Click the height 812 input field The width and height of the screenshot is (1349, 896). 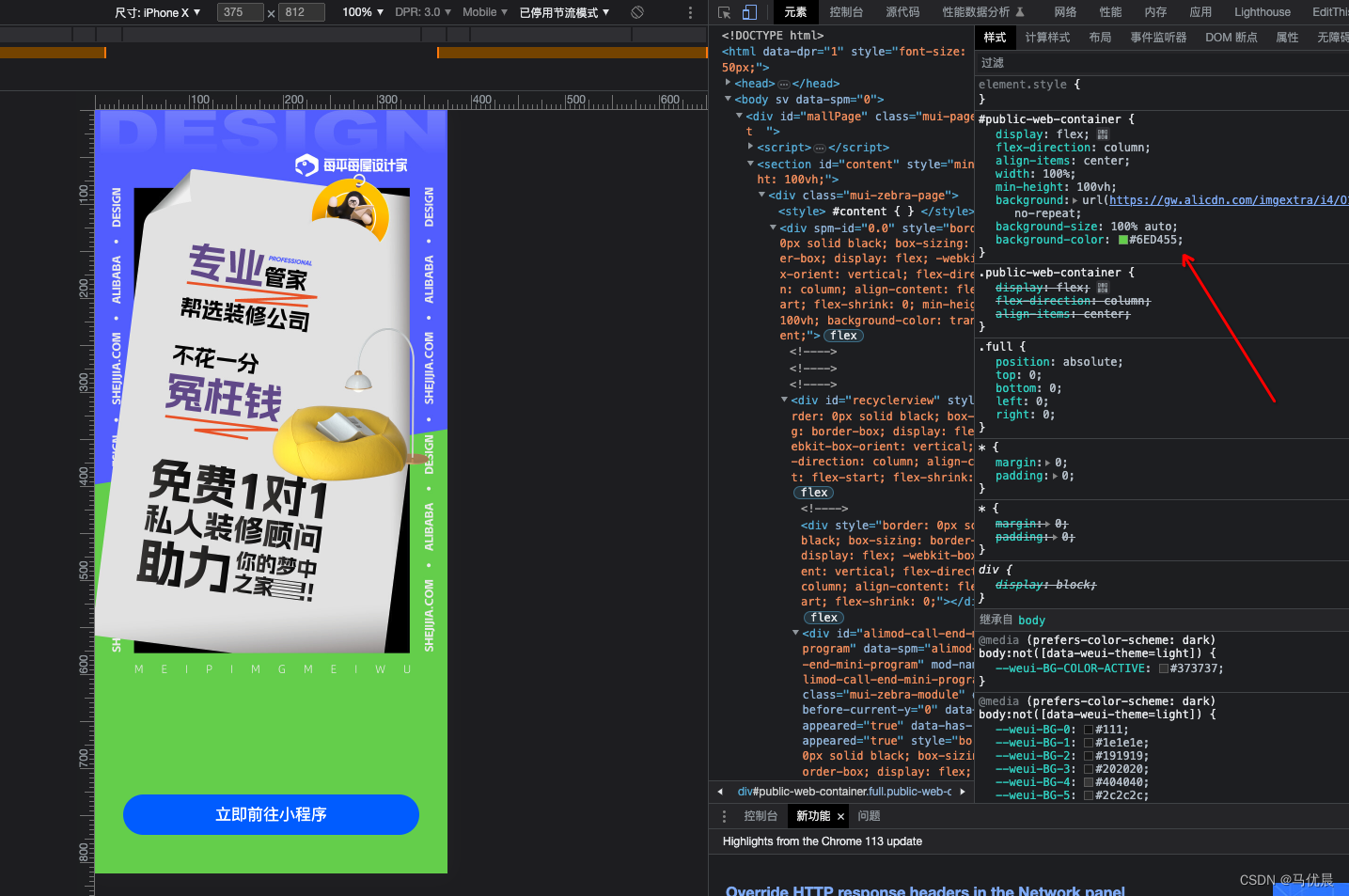click(302, 12)
